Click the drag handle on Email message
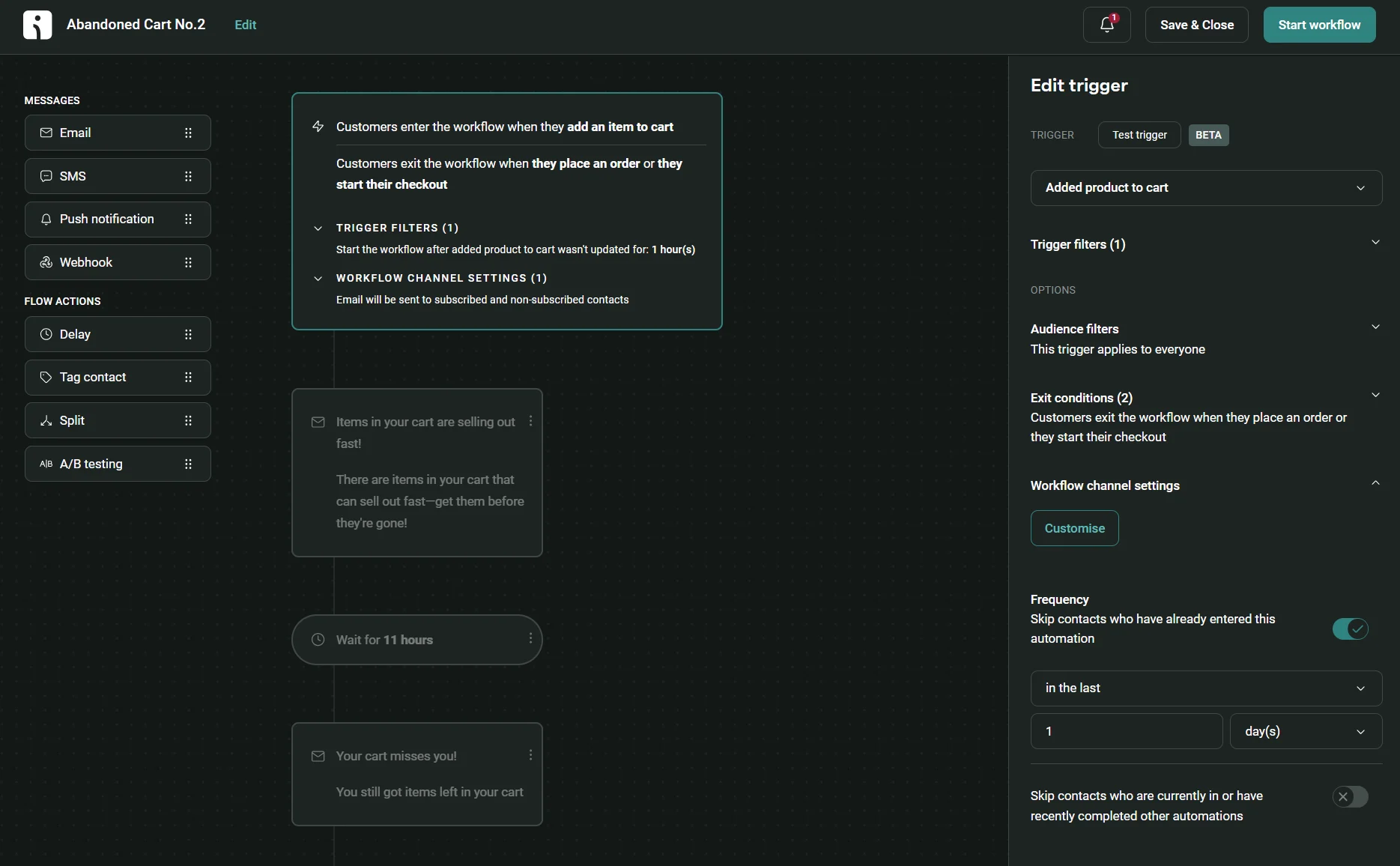The height and width of the screenshot is (866, 1400). (188, 133)
